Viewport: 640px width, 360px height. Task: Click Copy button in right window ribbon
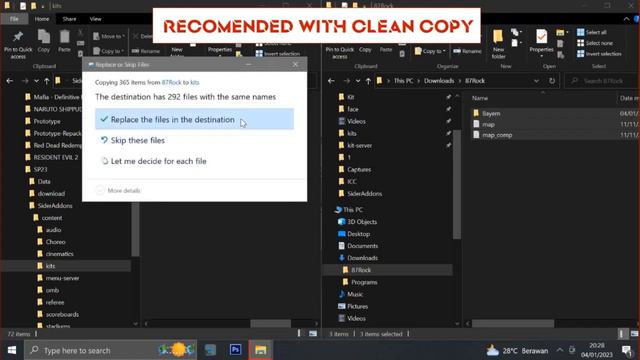point(365,49)
